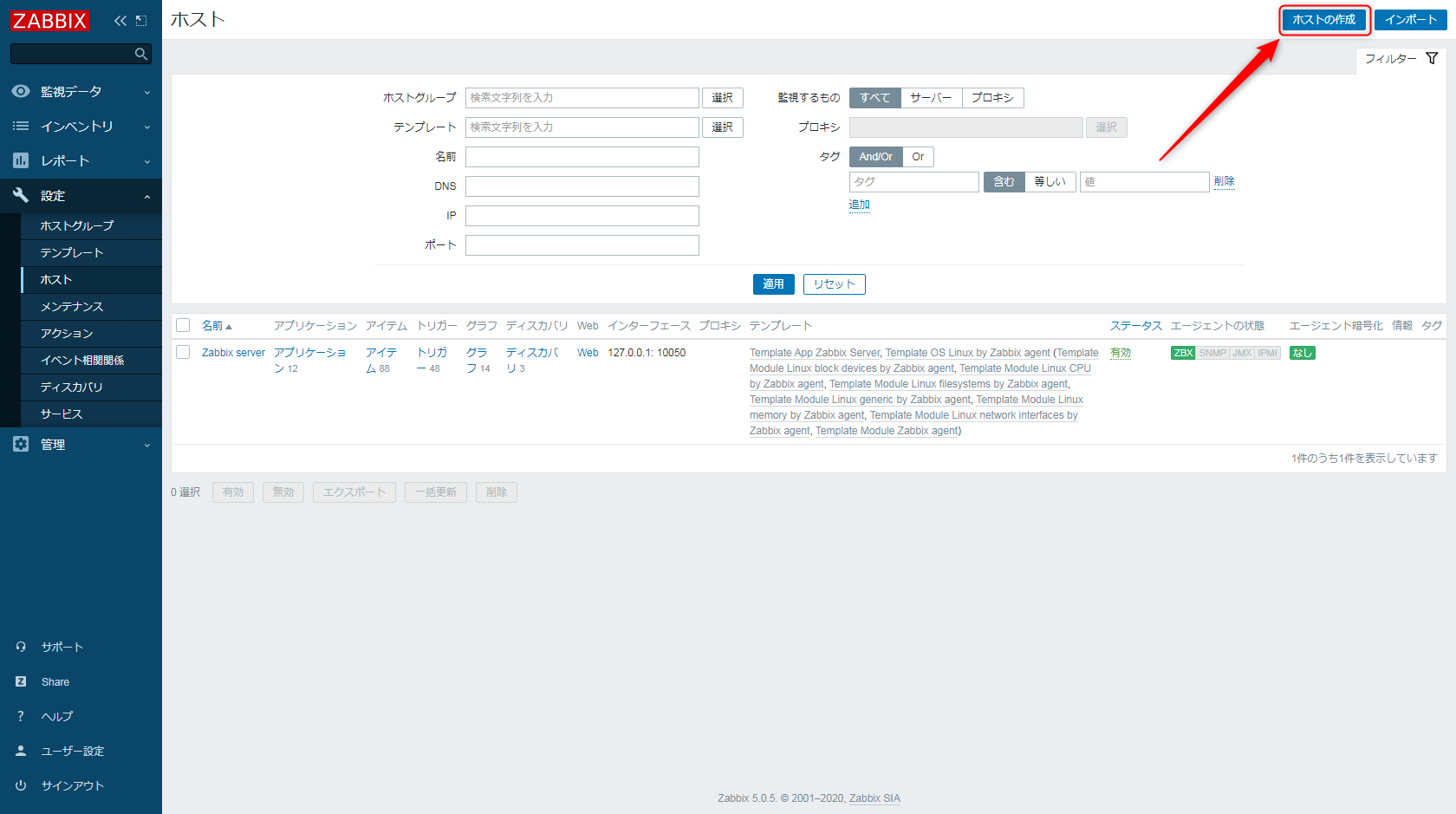
Task: Click the question mark icon for ヘルプ
Action: coord(21,716)
